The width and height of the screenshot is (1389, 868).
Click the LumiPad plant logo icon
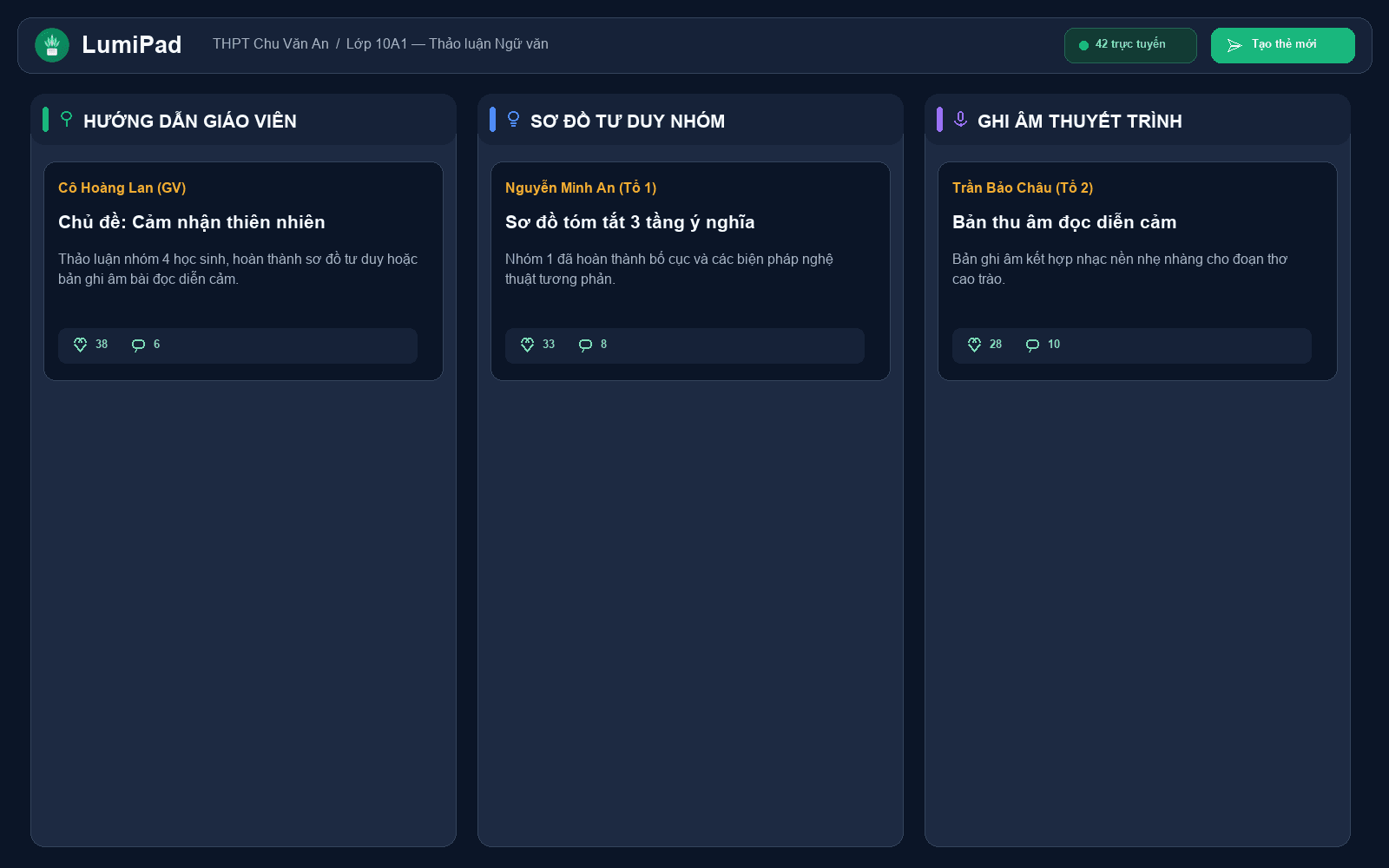pyautogui.click(x=52, y=45)
